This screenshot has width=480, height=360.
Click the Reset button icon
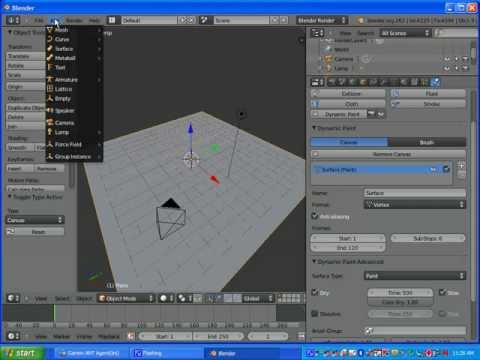(11, 231)
